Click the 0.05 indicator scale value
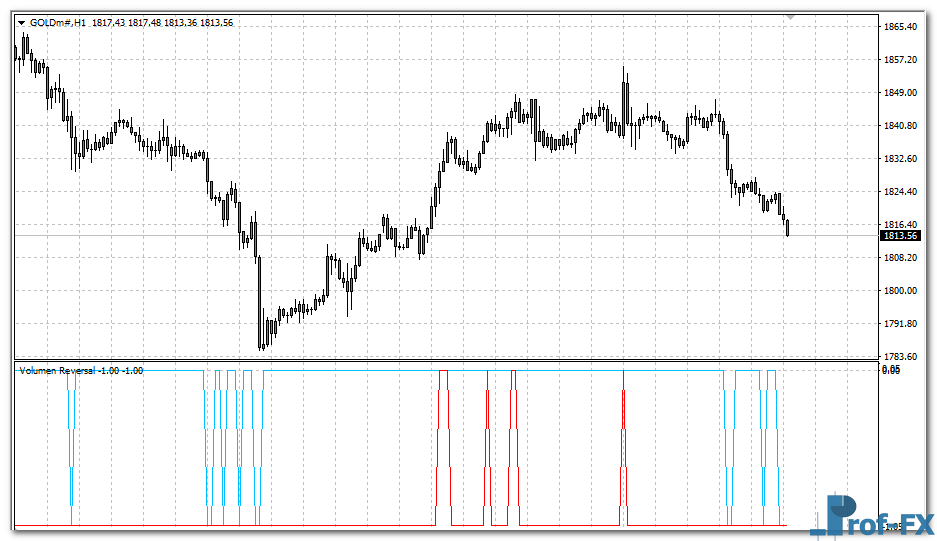This screenshot has width=937, height=541. point(891,370)
